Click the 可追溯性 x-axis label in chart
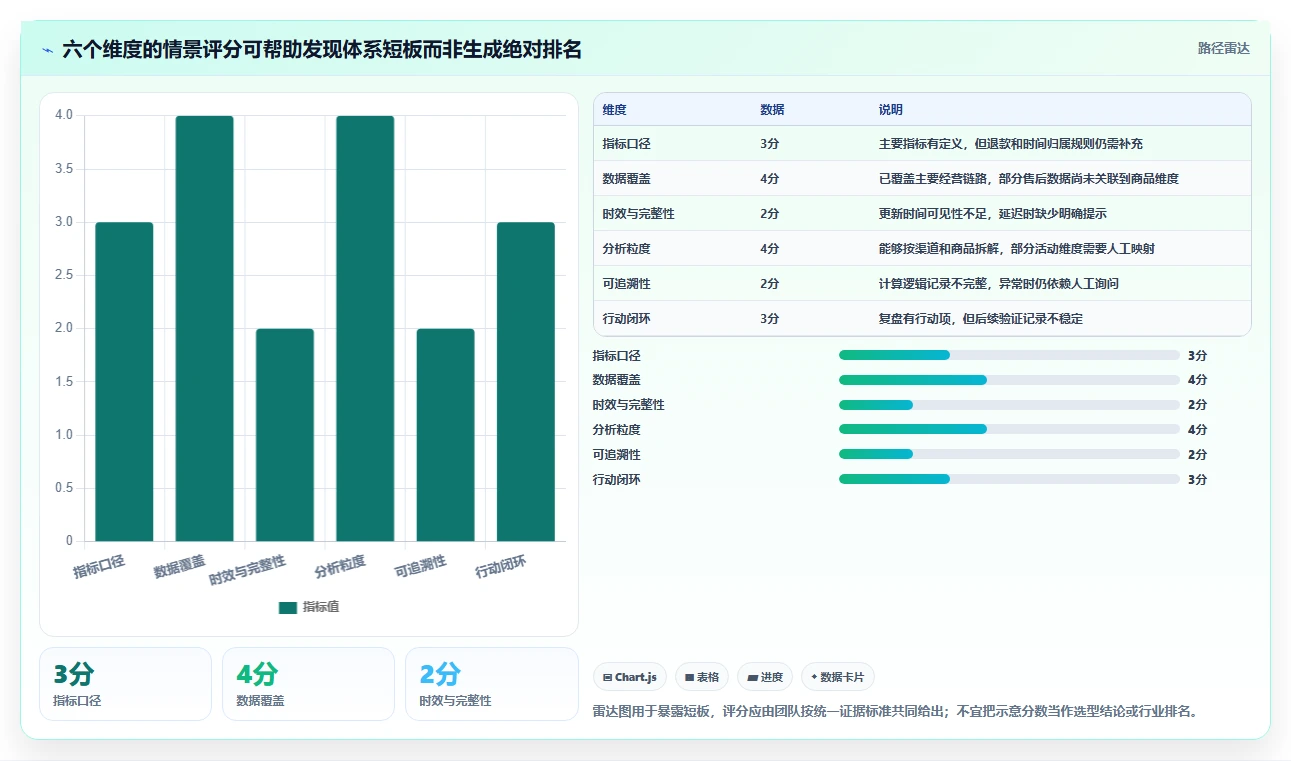 420,567
